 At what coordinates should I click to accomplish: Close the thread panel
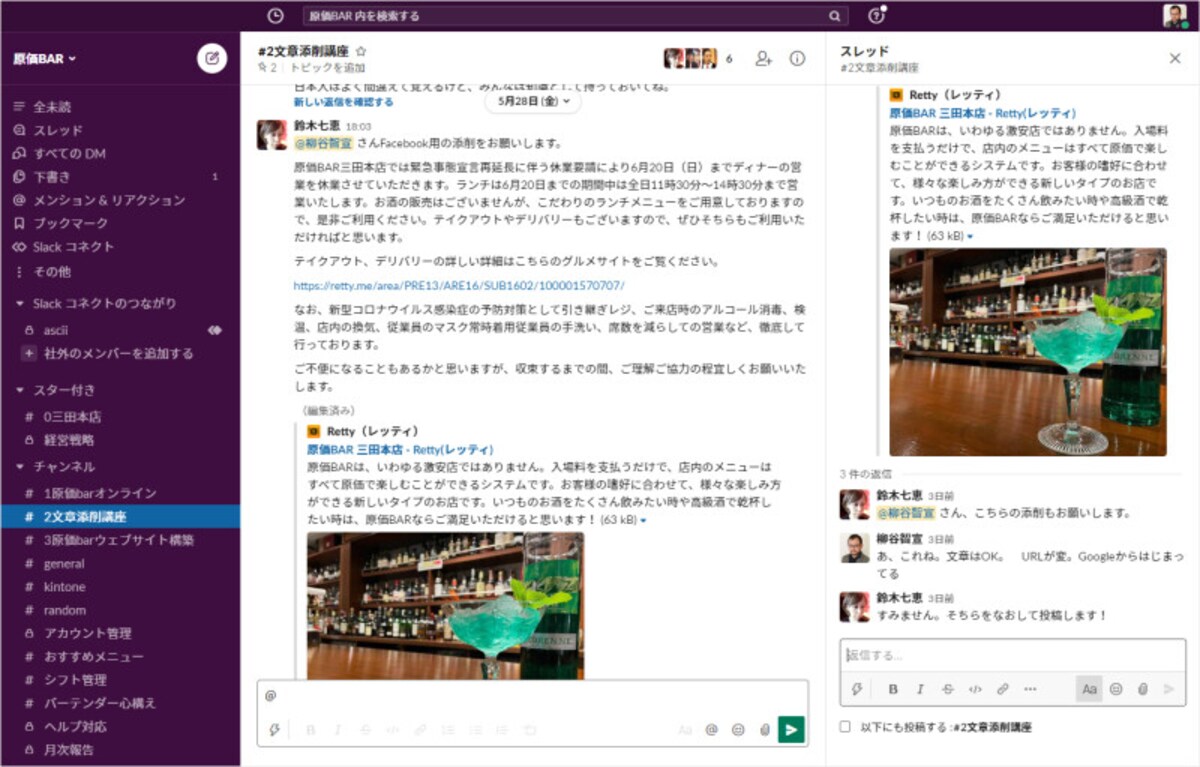point(1175,58)
